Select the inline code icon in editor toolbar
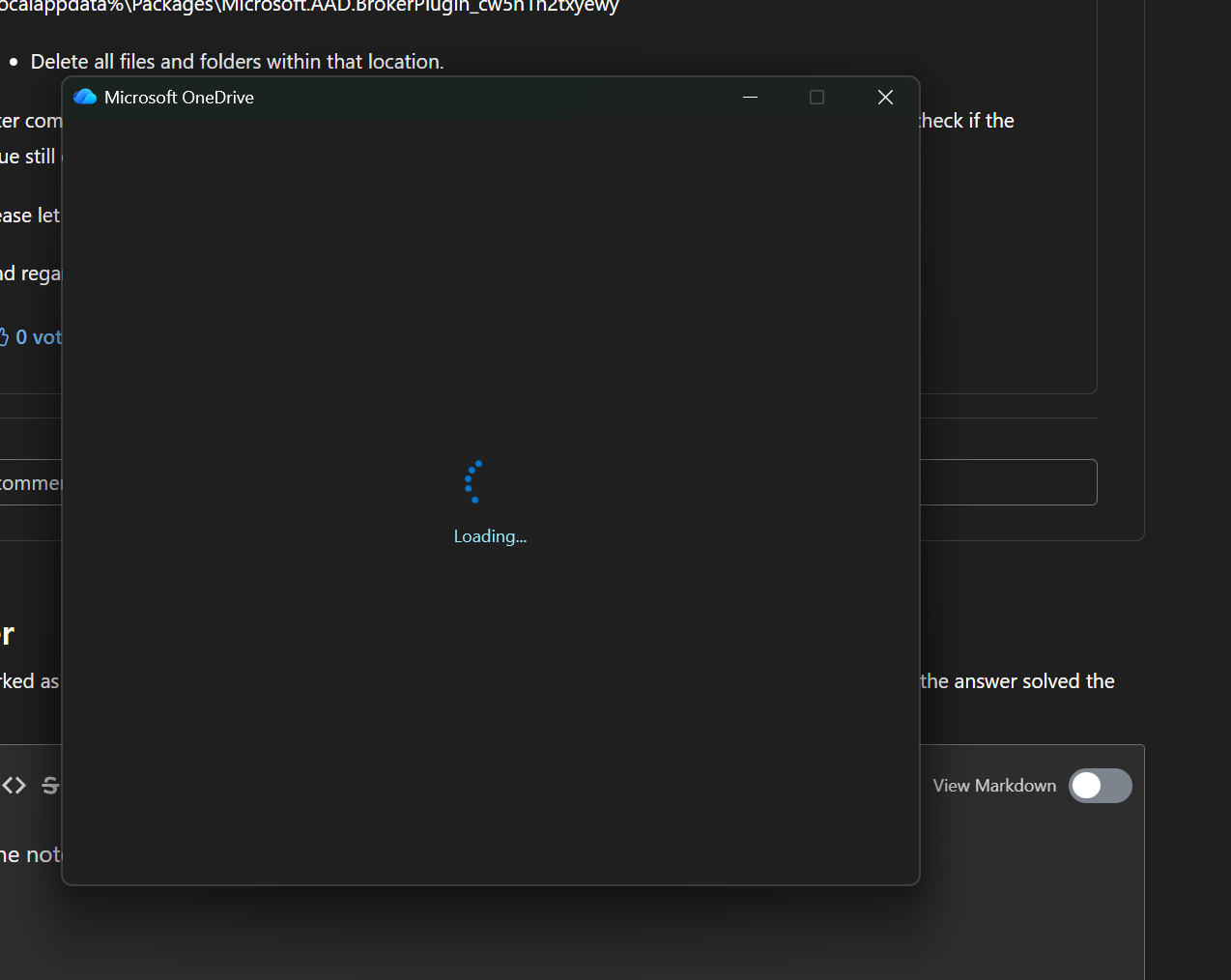Viewport: 1231px width, 980px height. [14, 786]
